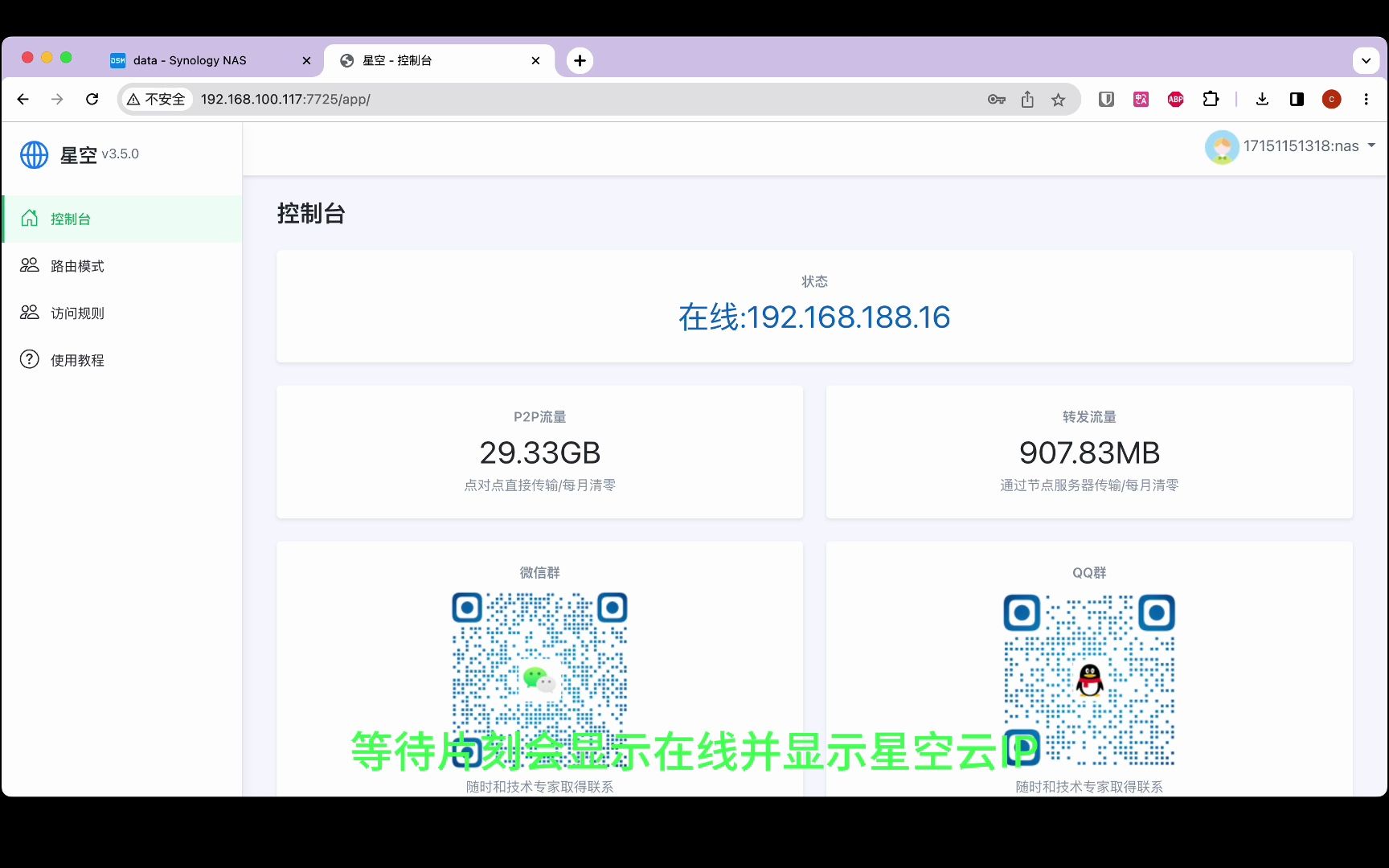This screenshot has height=868, width=1389.
Task: Reload the page with the refresh icon
Action: [x=92, y=99]
